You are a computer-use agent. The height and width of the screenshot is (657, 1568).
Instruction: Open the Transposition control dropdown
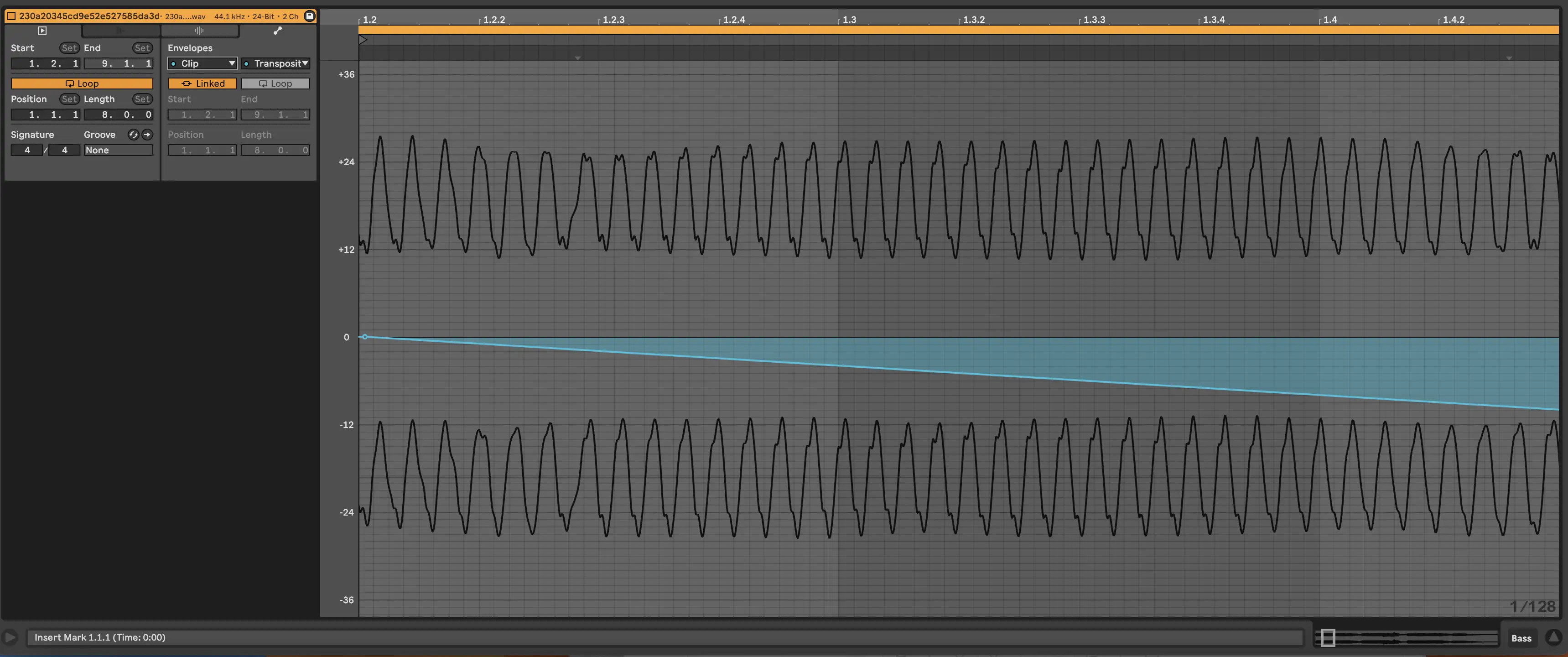275,63
